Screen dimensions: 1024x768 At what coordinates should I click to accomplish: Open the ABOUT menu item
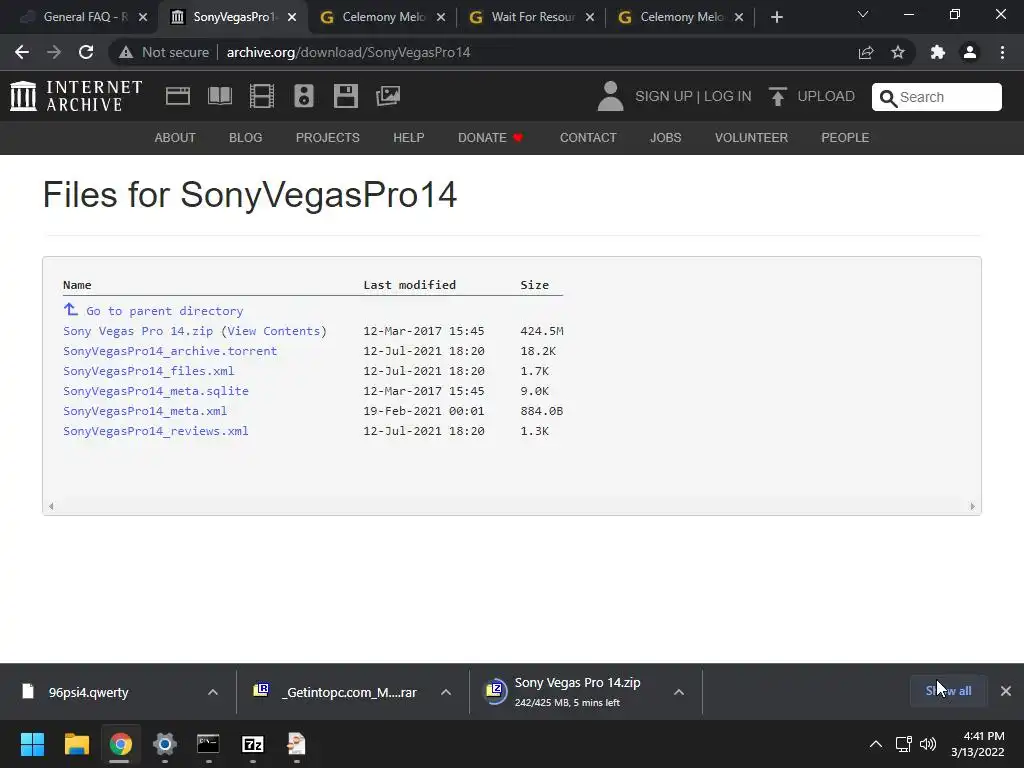pos(175,138)
